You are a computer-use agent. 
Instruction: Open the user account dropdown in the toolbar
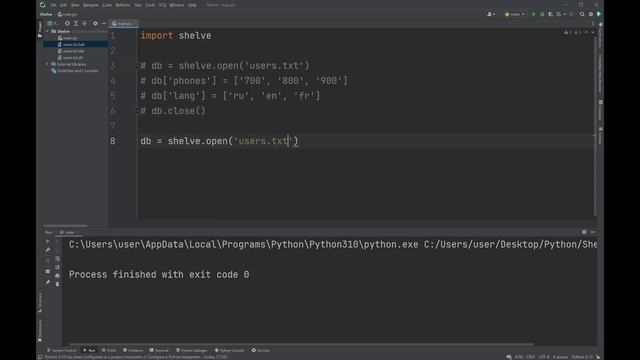(x=491, y=14)
